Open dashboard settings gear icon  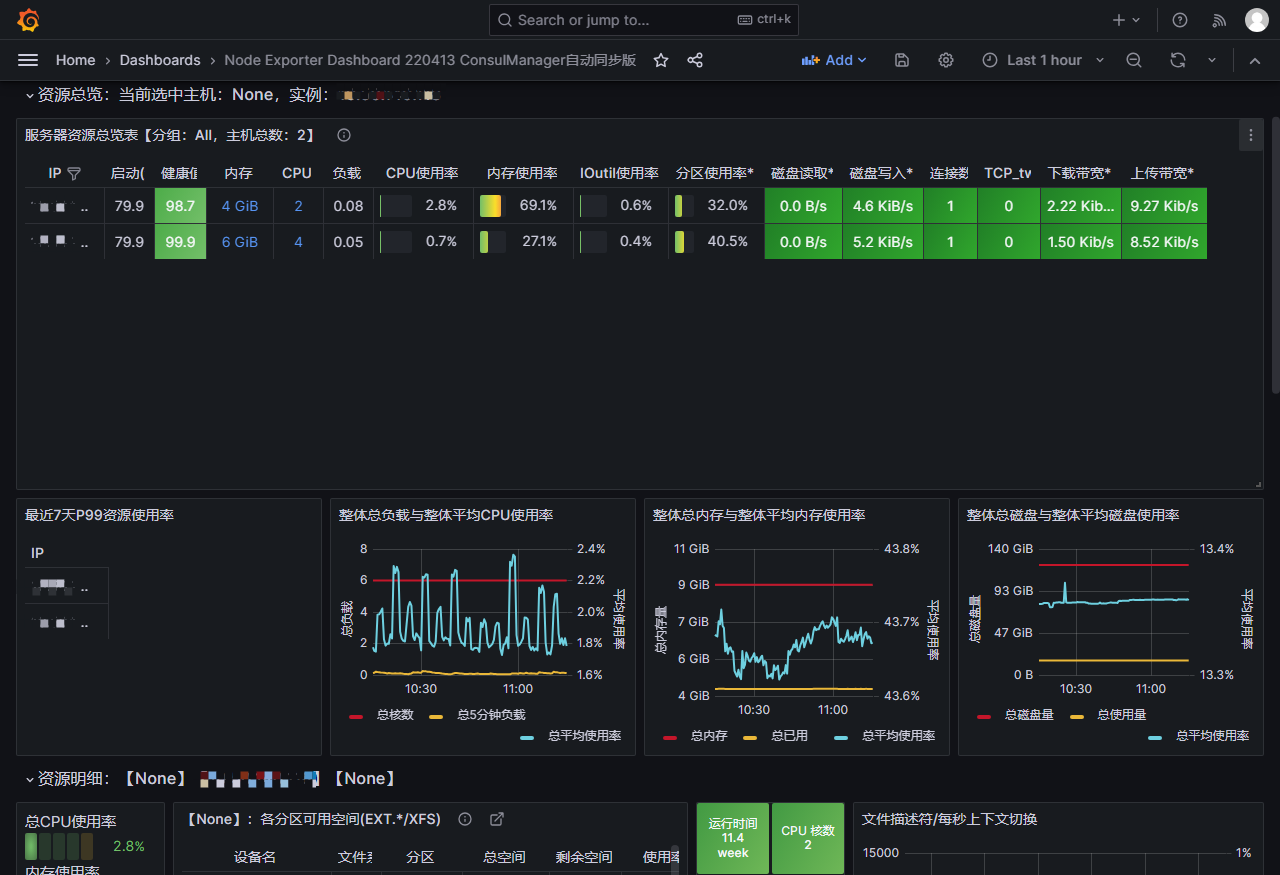(945, 60)
